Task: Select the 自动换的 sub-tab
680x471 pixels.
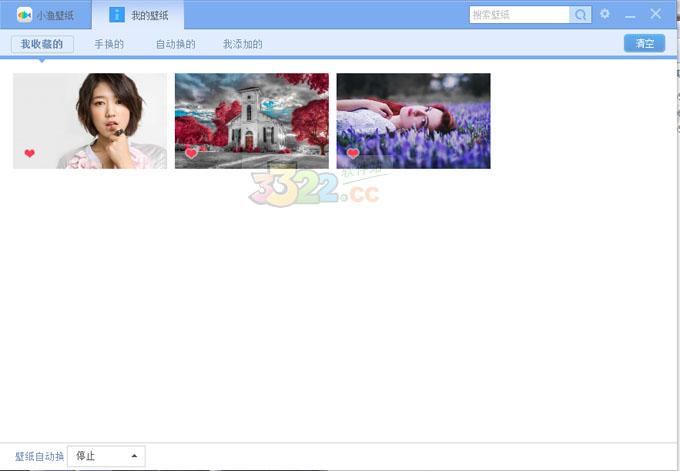Action: [176, 44]
